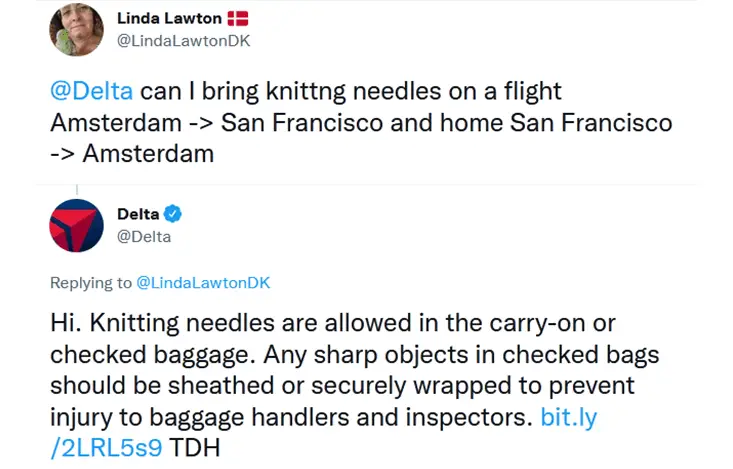The width and height of the screenshot is (733, 469).
Task: Click the final '-> Amsterdam' line of tweet
Action: pyautogui.click(x=132, y=154)
